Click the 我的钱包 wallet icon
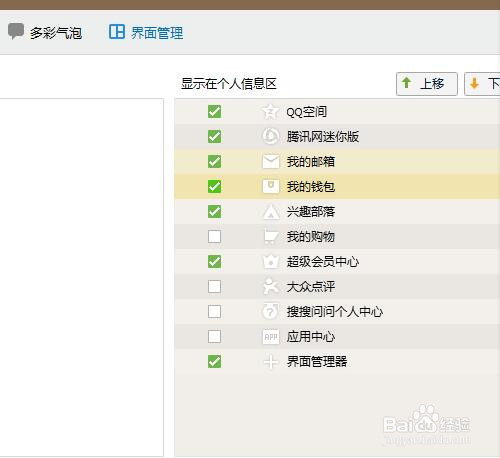Viewport: 500px width, 458px height. 270,186
